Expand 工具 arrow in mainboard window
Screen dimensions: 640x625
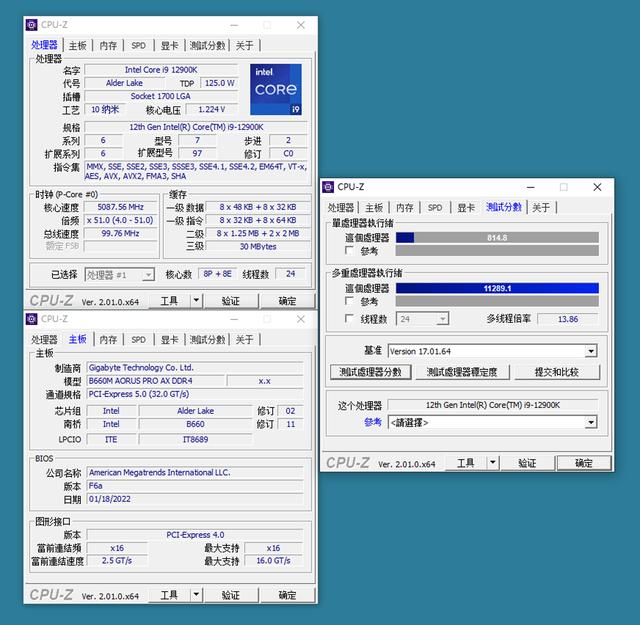point(196,595)
